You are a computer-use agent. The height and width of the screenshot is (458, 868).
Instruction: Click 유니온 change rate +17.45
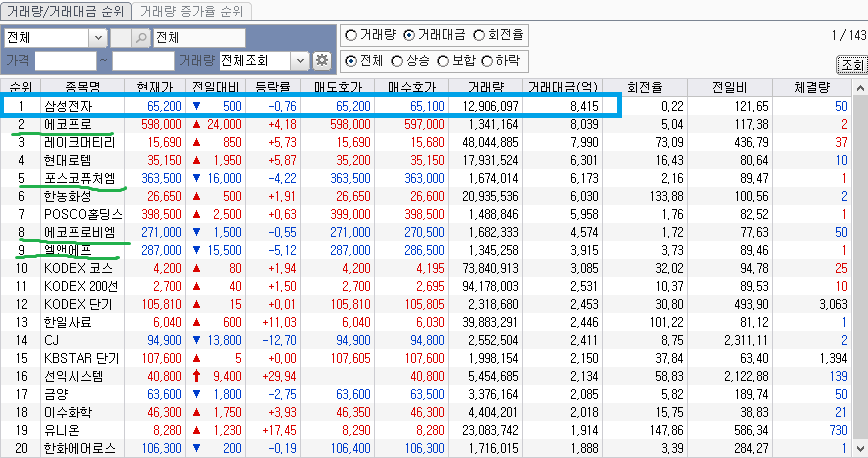279,430
